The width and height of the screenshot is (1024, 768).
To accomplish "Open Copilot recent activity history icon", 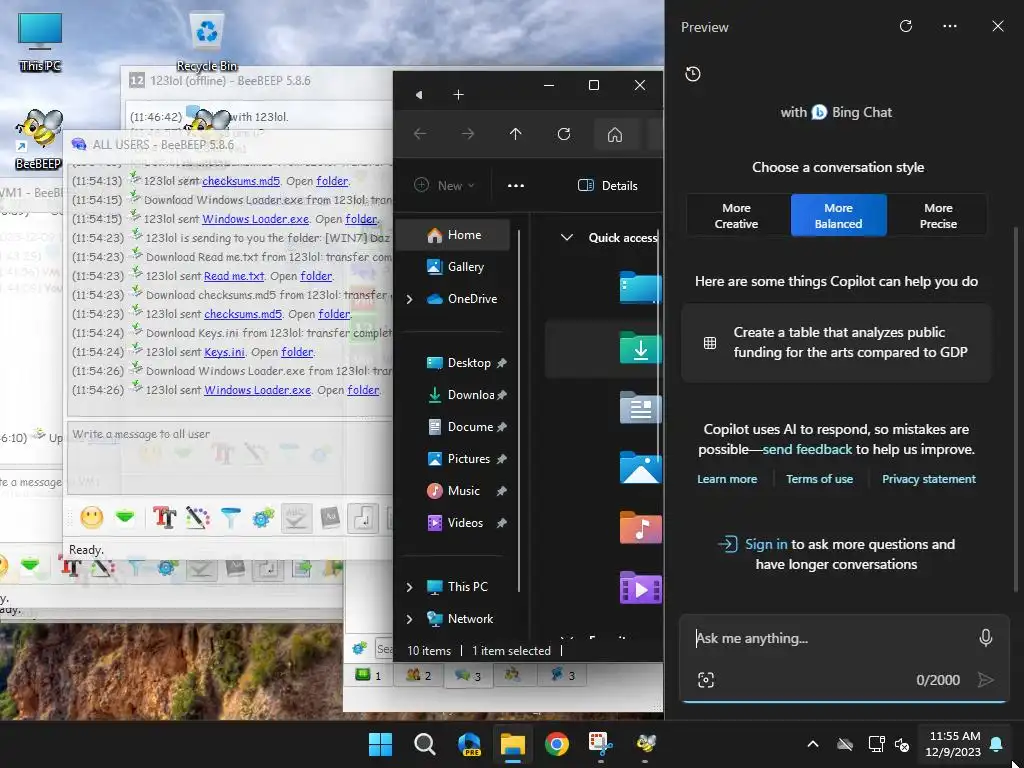I will click(x=693, y=74).
